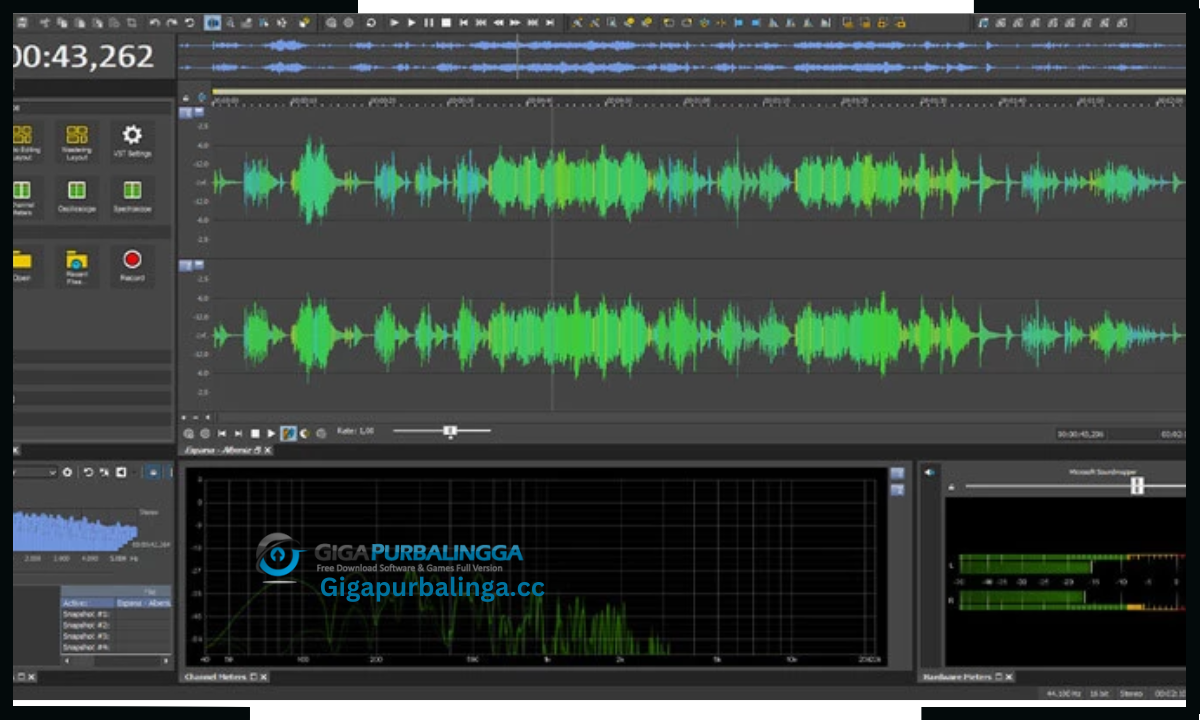Select the Snapshot #3 row
This screenshot has width=1200, height=720.
116,636
